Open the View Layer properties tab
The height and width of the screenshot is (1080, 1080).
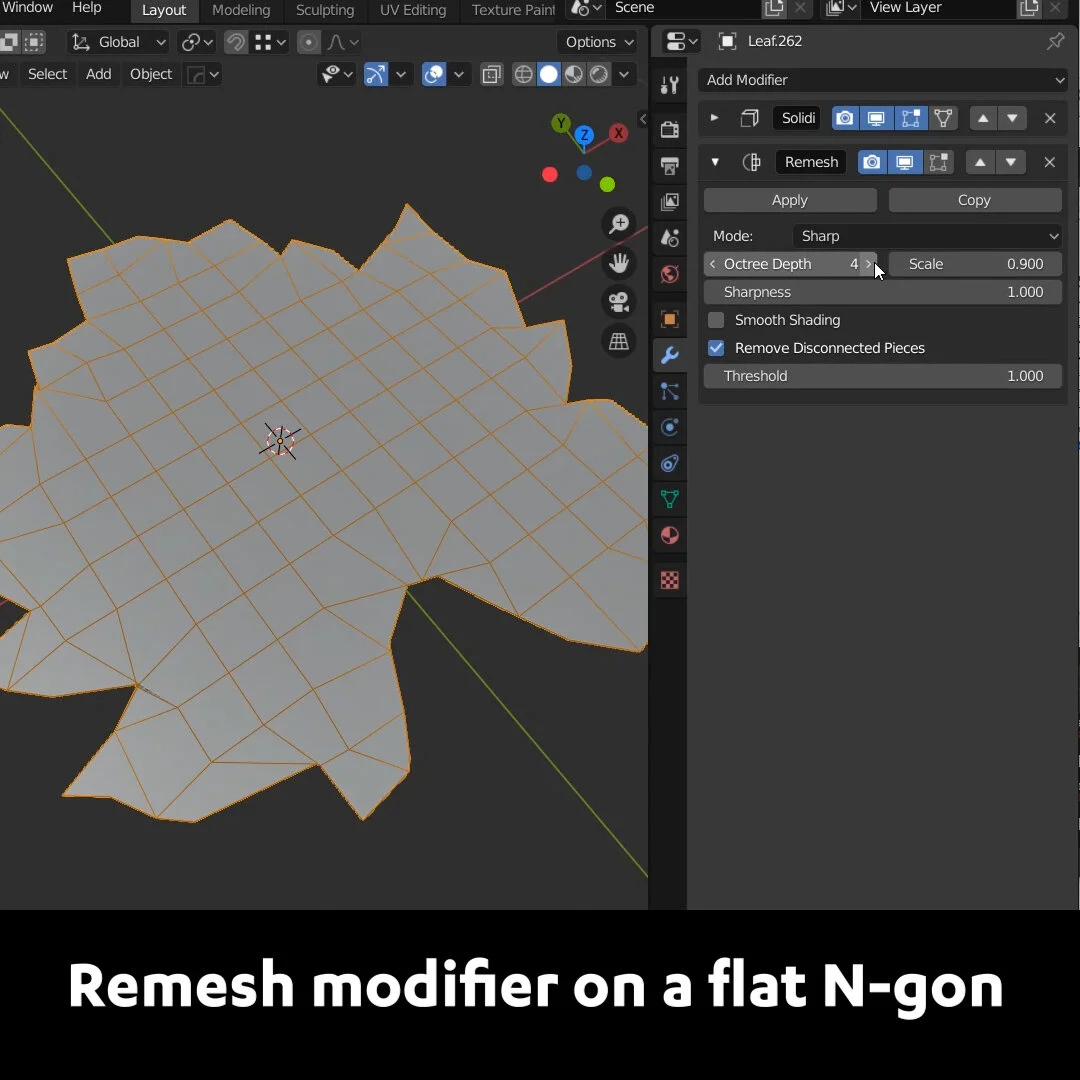(669, 202)
